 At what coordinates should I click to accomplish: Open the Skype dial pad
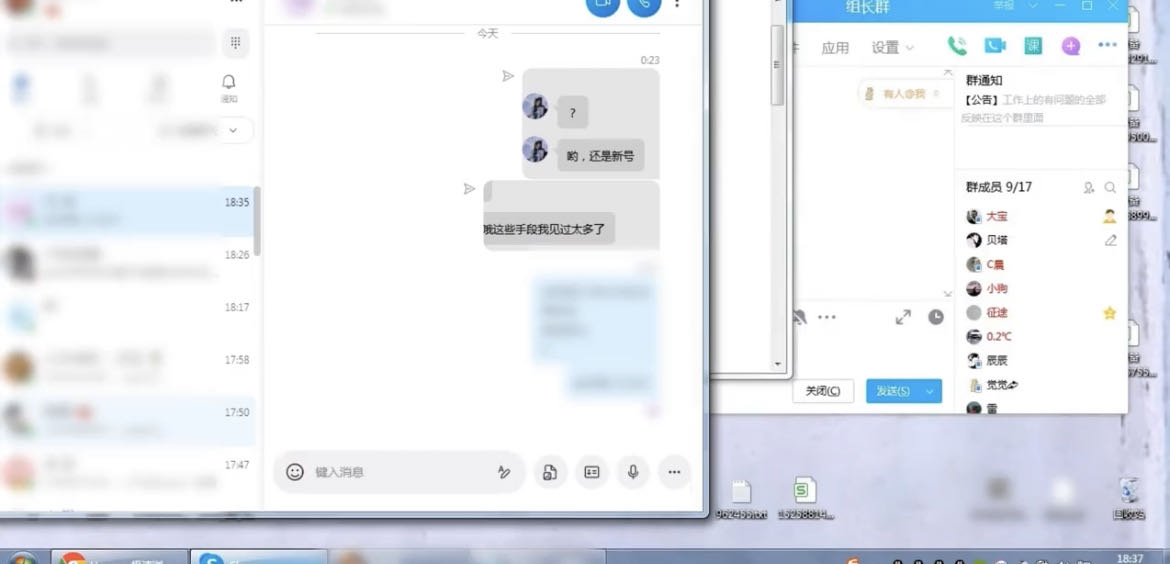point(236,43)
